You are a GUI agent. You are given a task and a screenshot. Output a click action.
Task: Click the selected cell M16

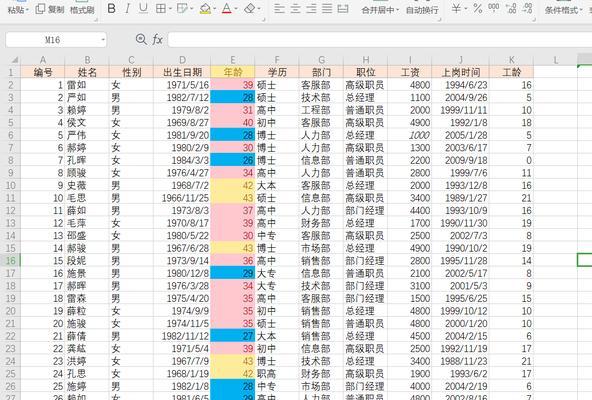click(x=585, y=260)
